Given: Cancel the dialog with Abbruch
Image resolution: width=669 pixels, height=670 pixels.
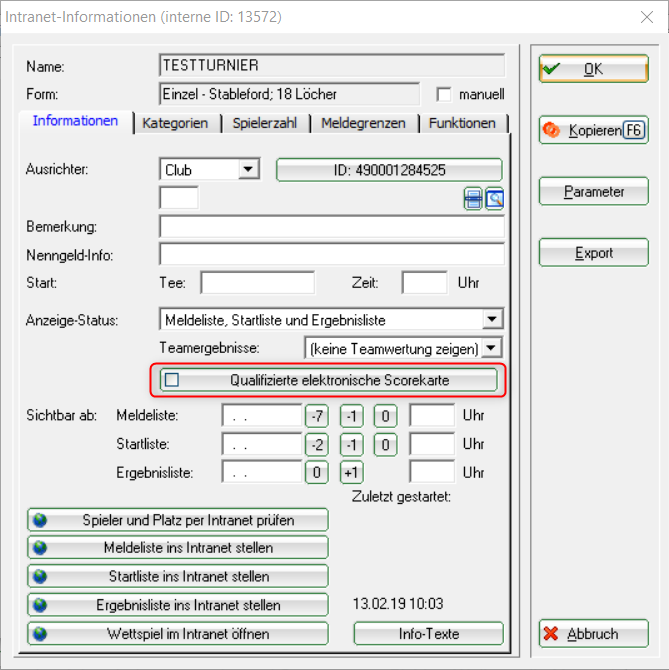Looking at the screenshot, I should click(x=593, y=633).
